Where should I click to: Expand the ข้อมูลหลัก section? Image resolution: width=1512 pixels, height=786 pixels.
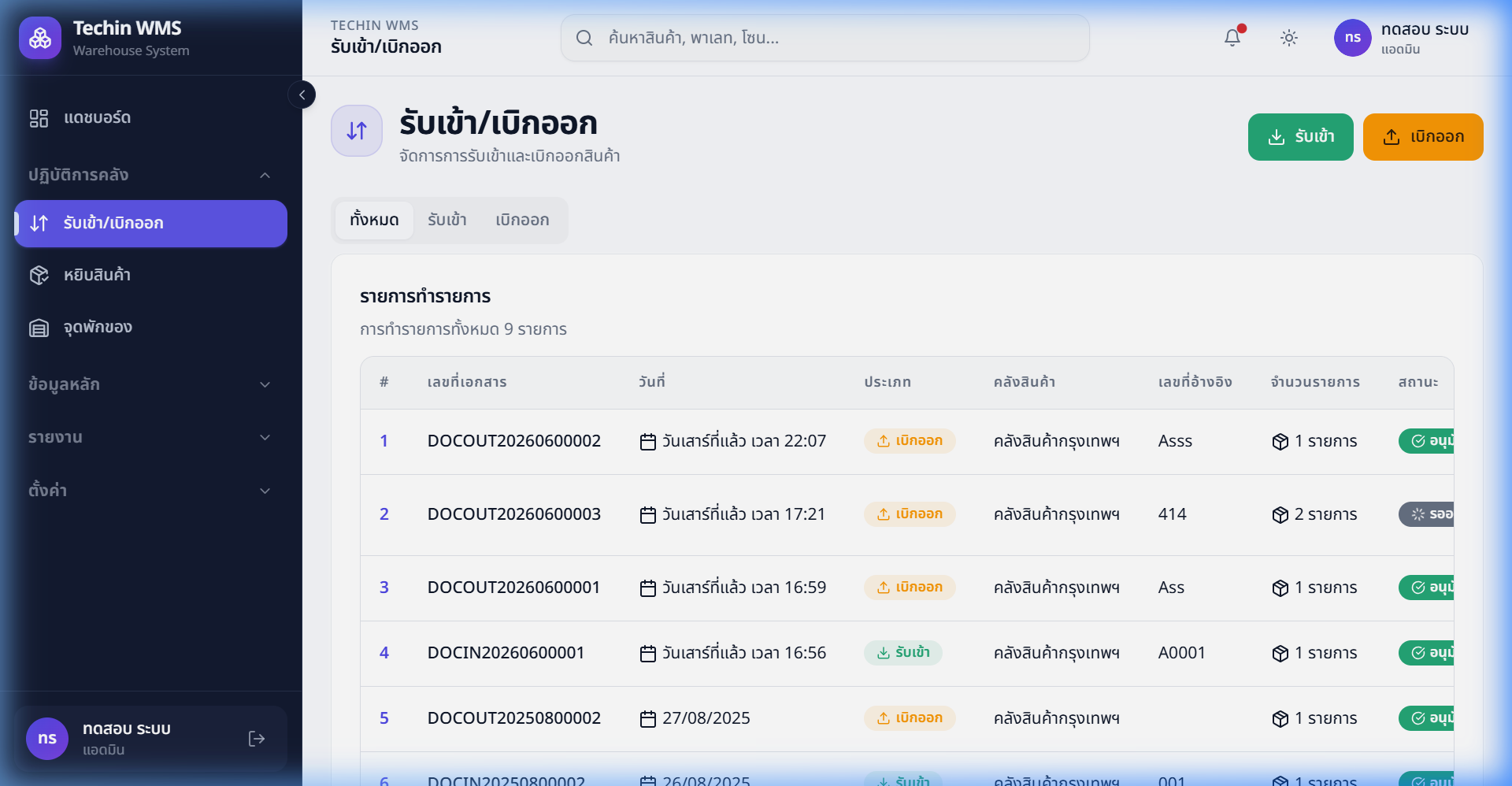(x=150, y=384)
